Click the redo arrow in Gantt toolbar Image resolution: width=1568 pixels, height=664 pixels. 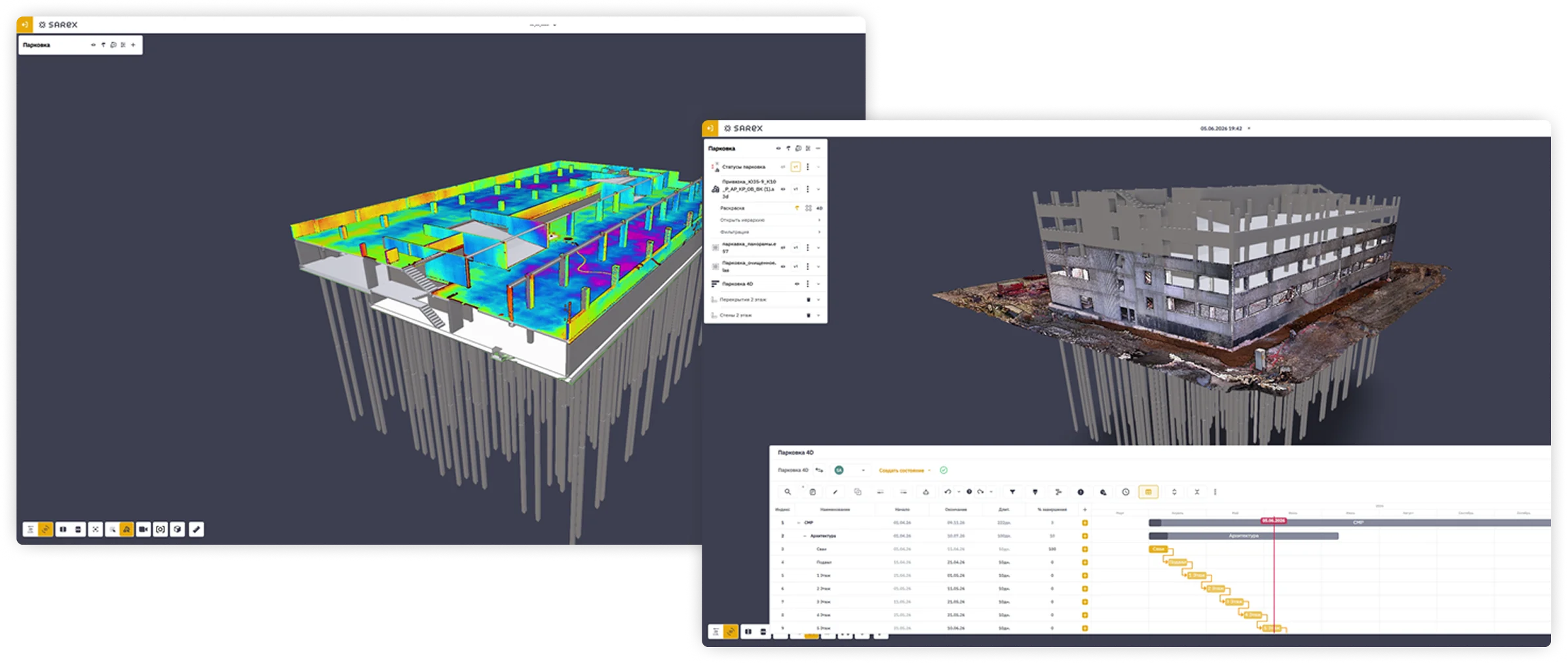pos(981,492)
